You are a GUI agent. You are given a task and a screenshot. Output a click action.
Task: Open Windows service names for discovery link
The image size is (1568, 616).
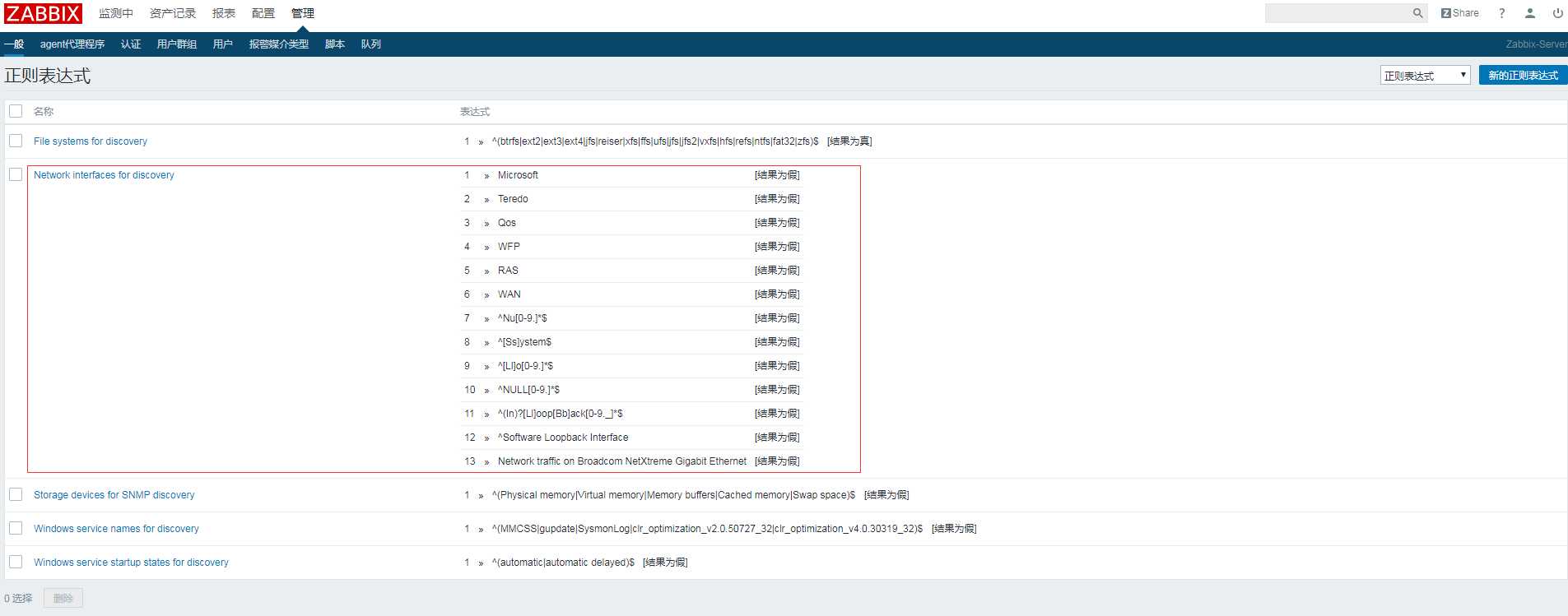116,529
